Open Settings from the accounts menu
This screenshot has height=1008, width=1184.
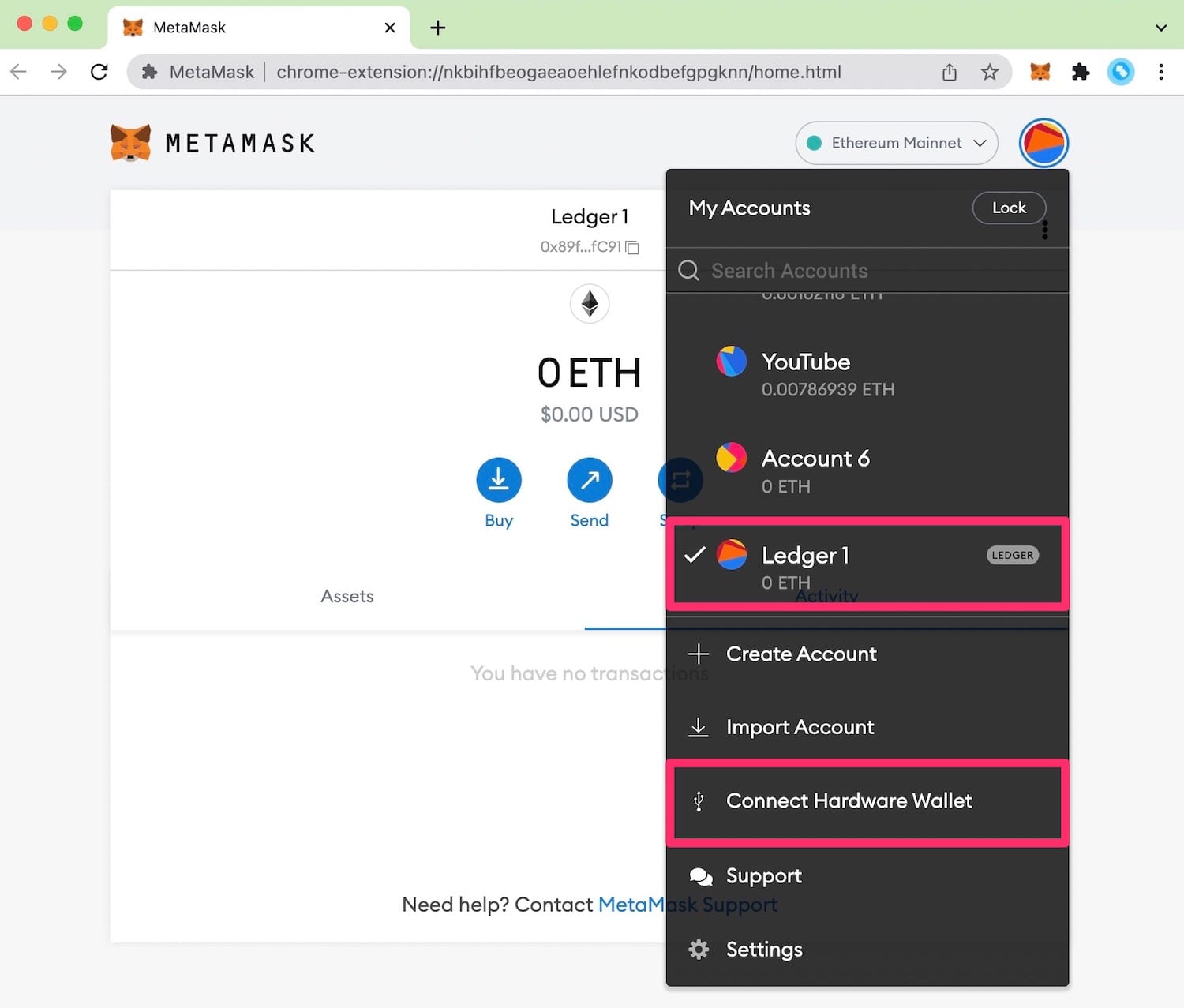pyautogui.click(x=867, y=950)
